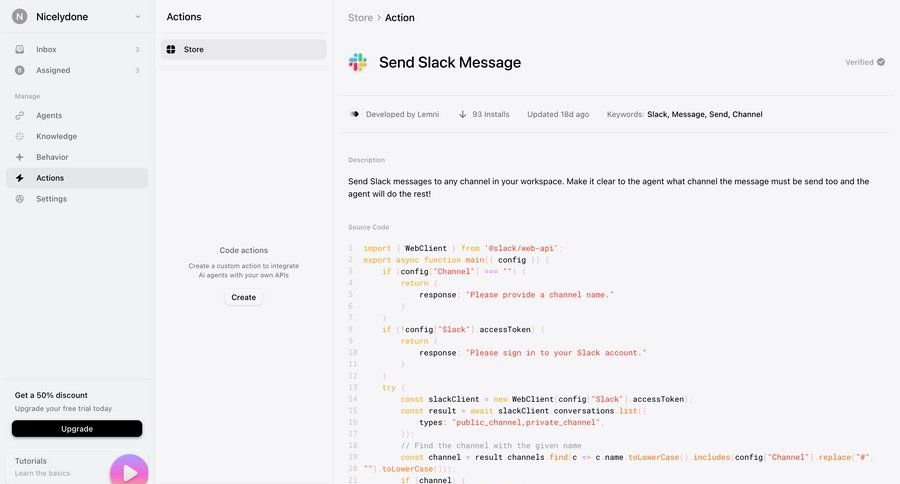The image size is (900, 484).
Task: Click the 'Get a 50% discount' heading
Action: pyautogui.click(x=51, y=395)
